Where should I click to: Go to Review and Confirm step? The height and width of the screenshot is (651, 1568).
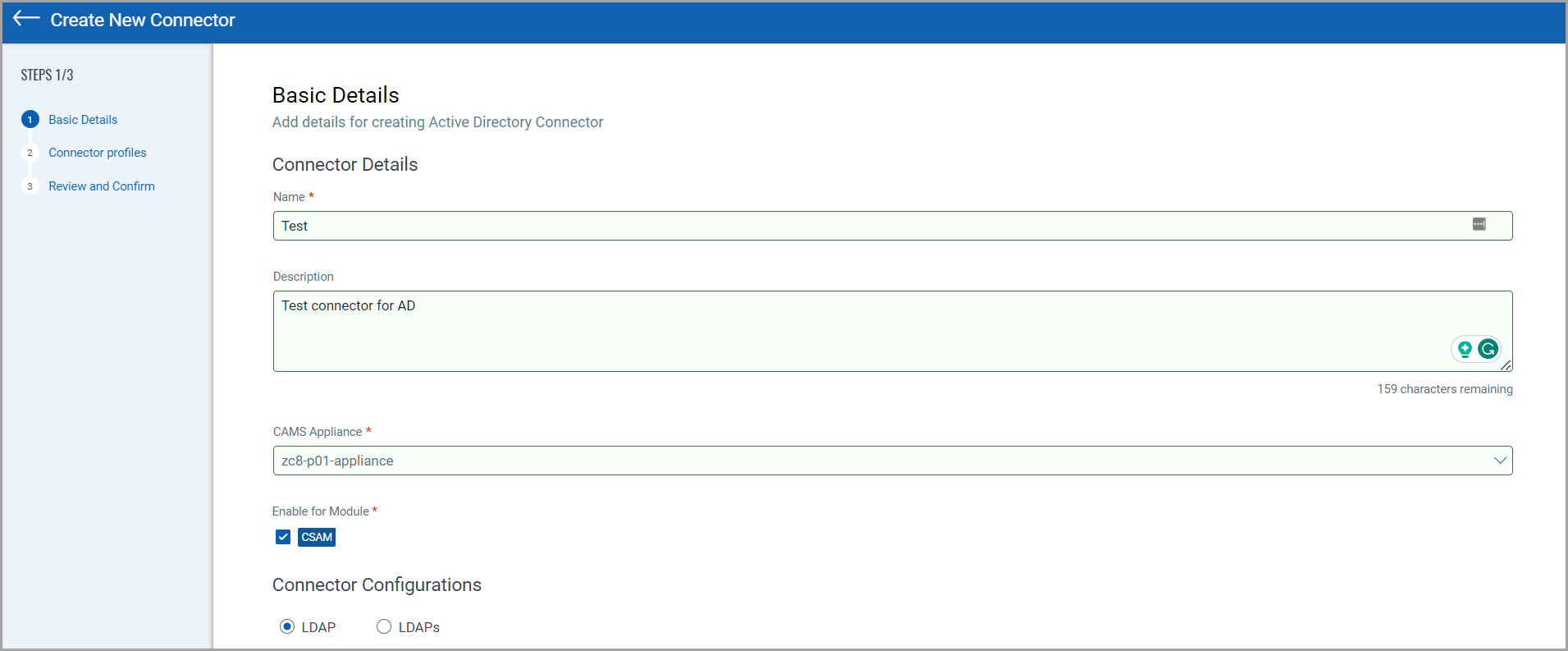pos(101,186)
